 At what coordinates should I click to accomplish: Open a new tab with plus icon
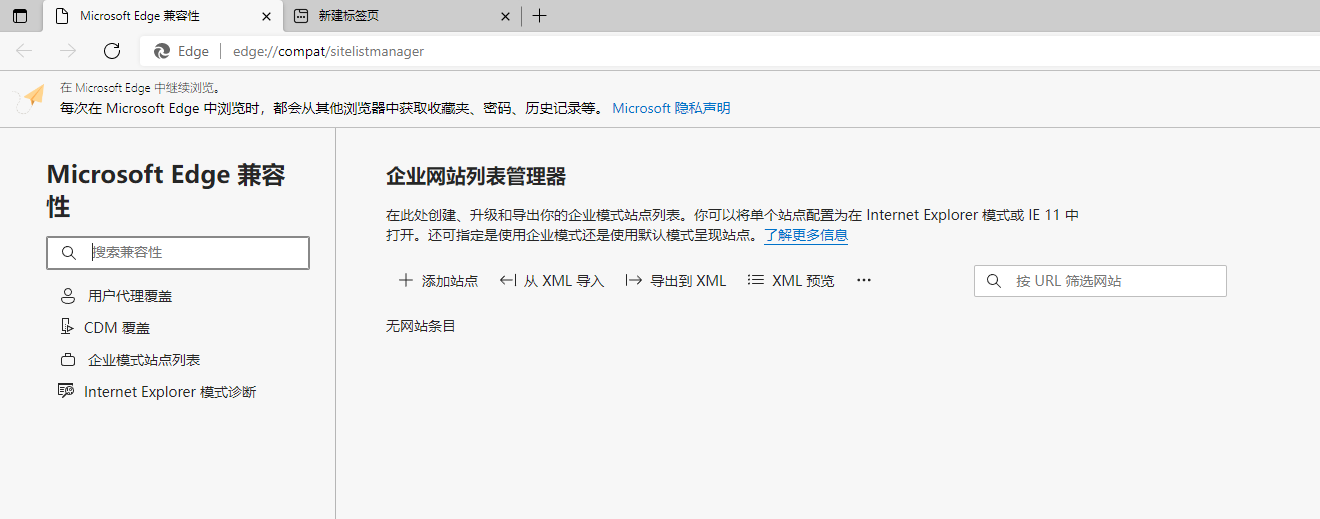click(539, 16)
